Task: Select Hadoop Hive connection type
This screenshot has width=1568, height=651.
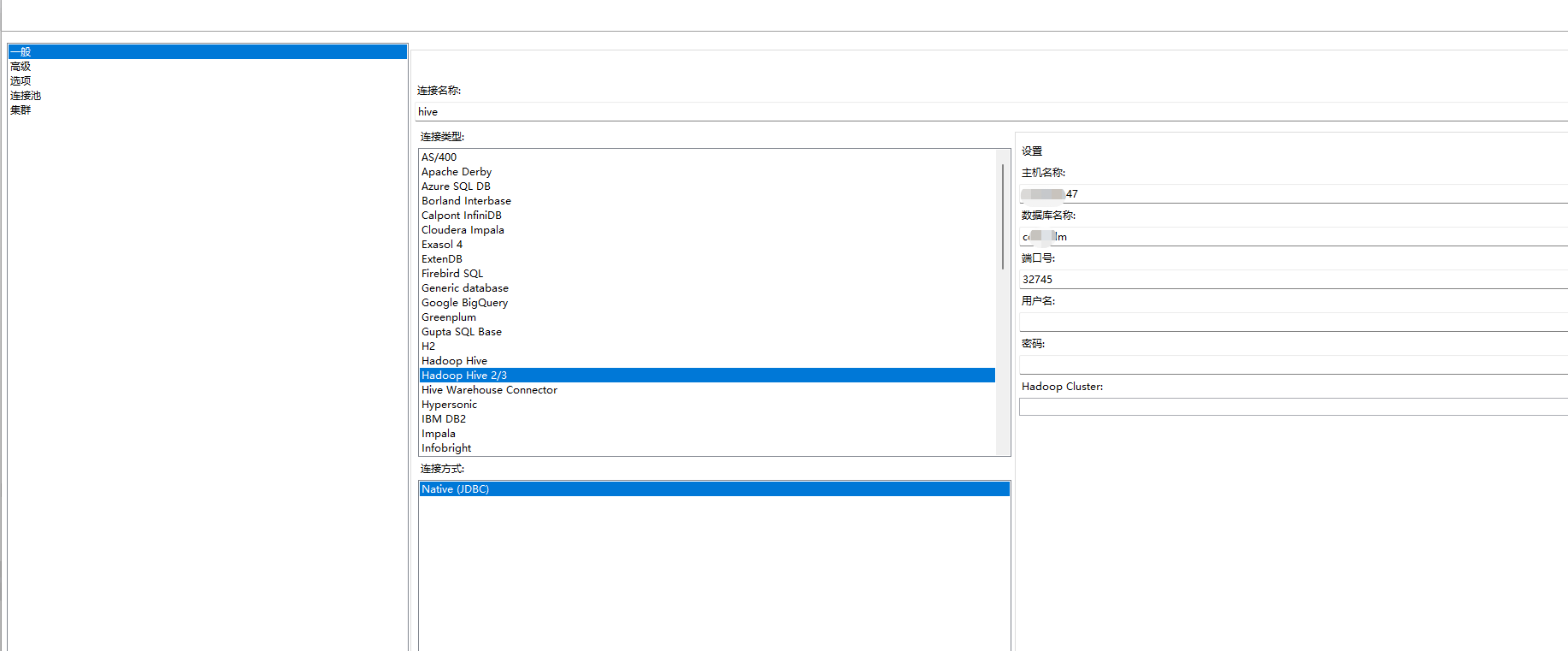Action: click(x=454, y=361)
